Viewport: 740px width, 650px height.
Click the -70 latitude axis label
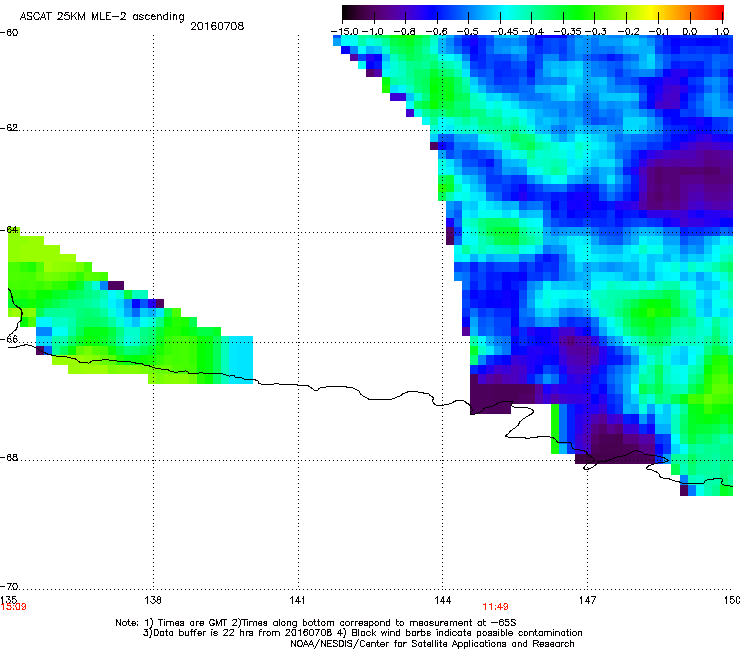[9, 586]
